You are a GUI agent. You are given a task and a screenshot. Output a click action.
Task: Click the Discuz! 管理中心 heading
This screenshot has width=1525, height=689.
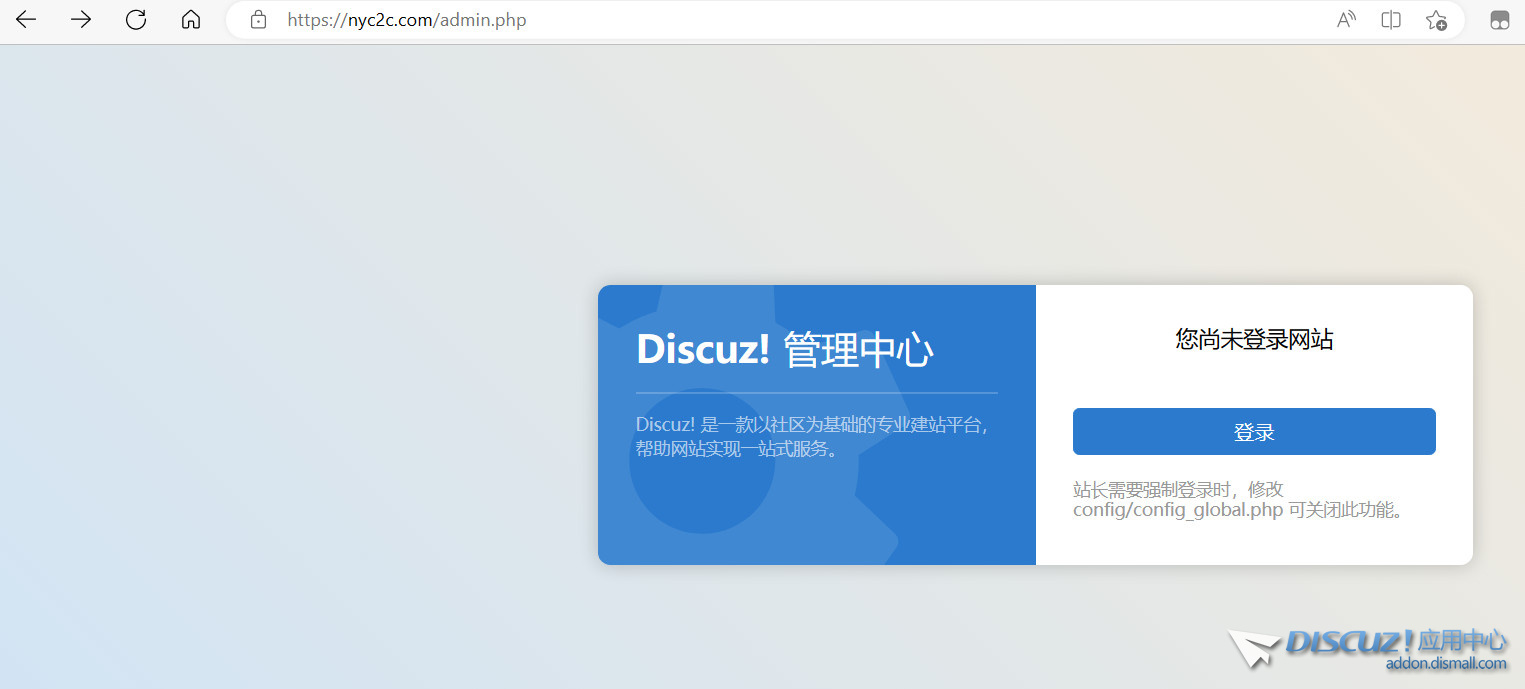pyautogui.click(x=785, y=349)
